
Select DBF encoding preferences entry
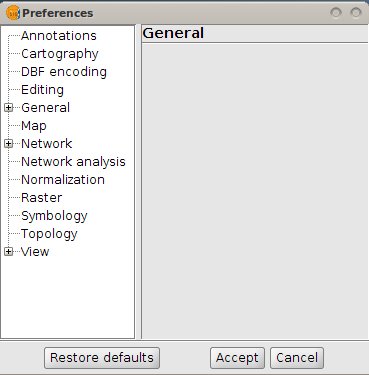tap(64, 72)
